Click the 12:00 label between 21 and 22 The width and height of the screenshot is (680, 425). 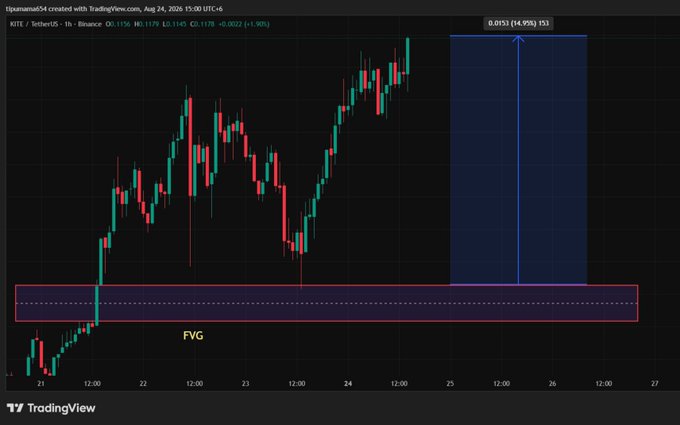(92, 383)
